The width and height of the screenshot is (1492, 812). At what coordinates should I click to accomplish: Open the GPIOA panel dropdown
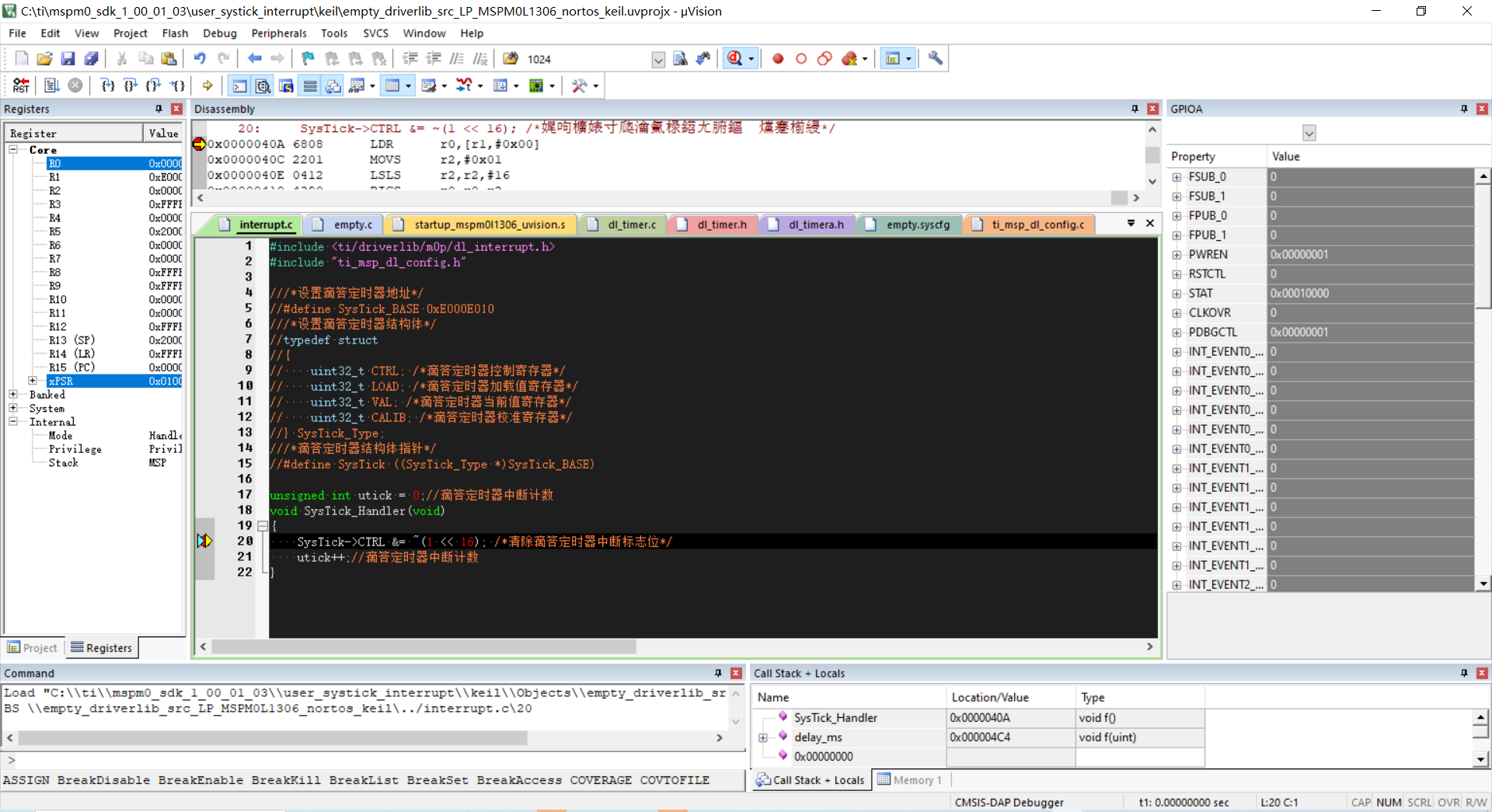(x=1309, y=133)
